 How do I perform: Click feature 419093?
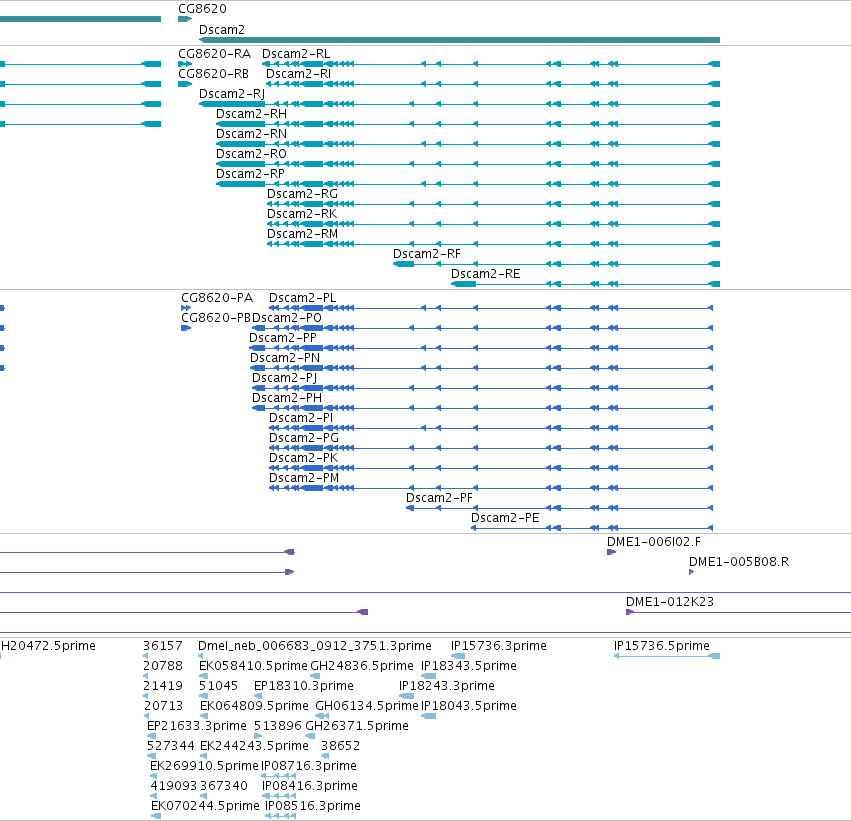point(174,786)
